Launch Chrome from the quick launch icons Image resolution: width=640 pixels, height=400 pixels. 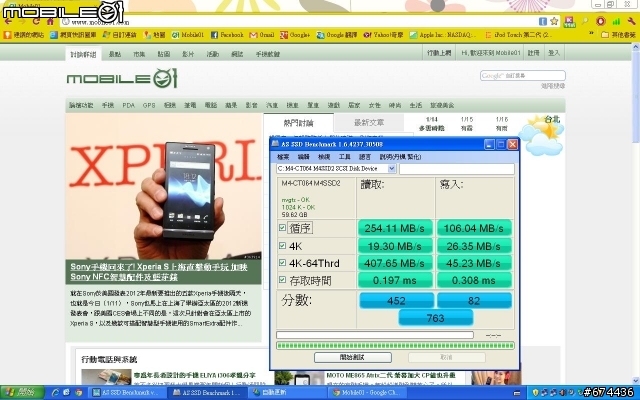click(x=79, y=393)
